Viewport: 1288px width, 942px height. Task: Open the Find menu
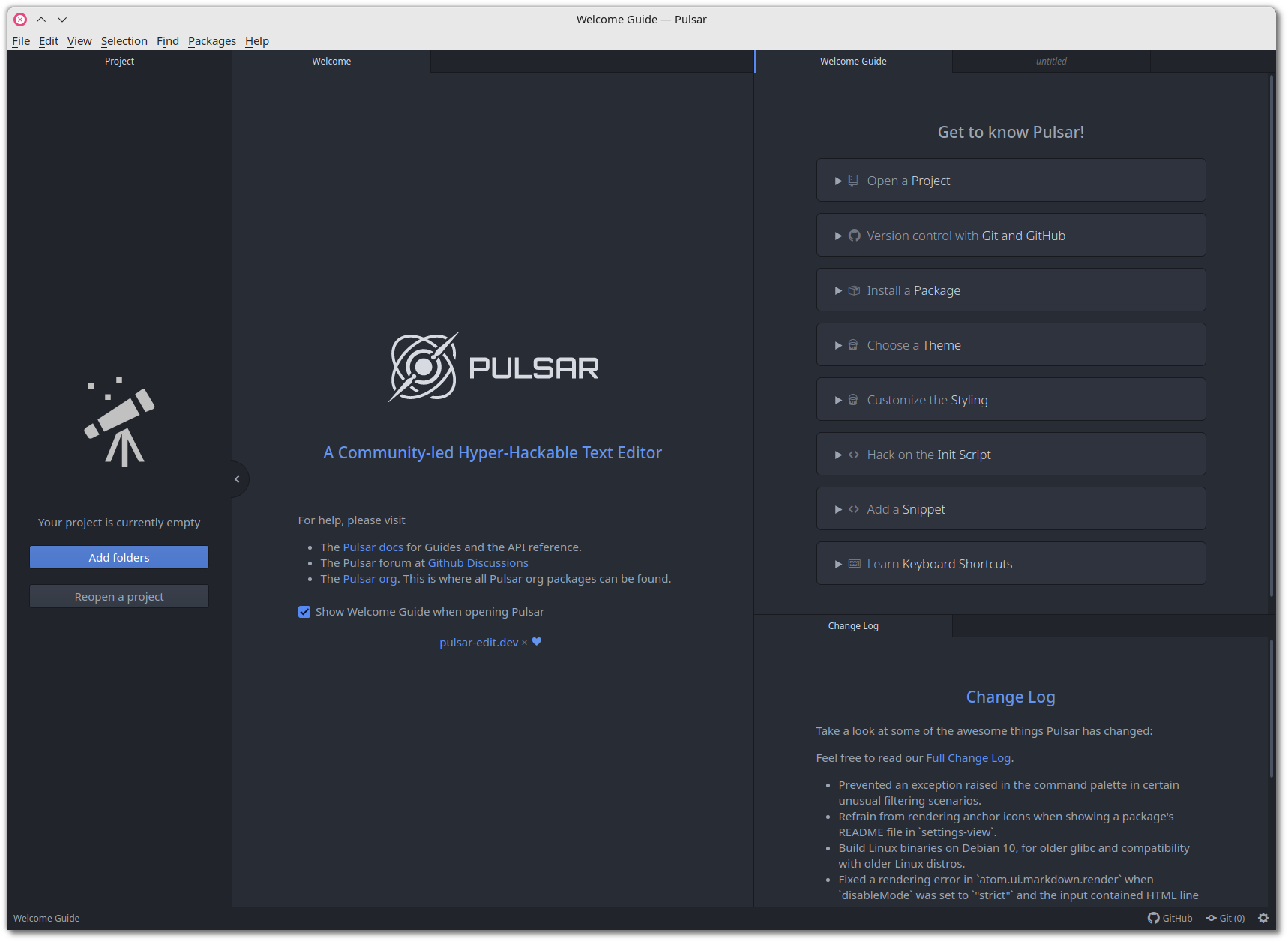click(x=168, y=41)
